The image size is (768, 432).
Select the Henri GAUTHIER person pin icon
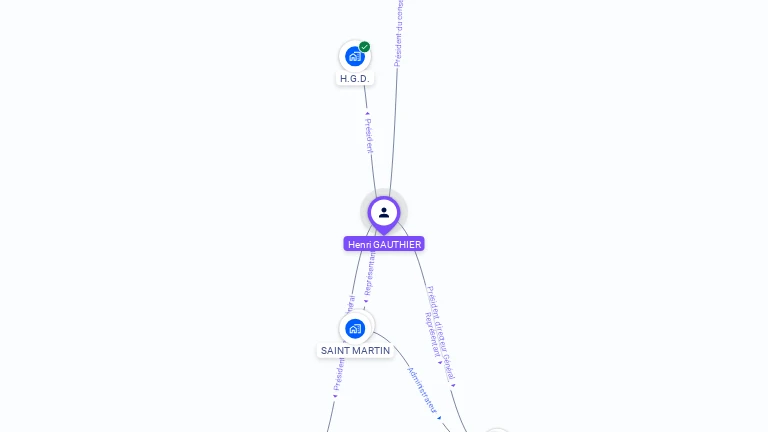384,213
